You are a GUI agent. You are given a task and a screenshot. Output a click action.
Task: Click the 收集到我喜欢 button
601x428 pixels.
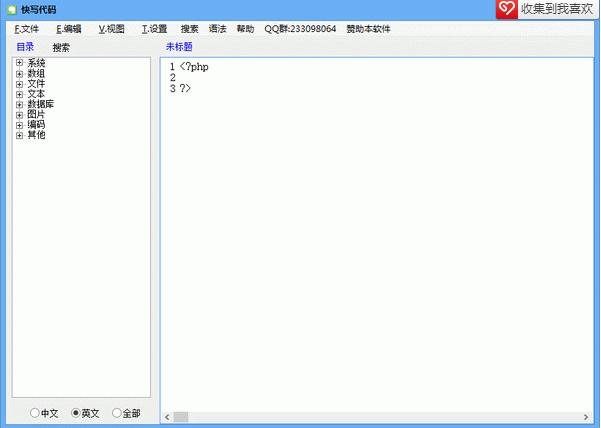[557, 8]
